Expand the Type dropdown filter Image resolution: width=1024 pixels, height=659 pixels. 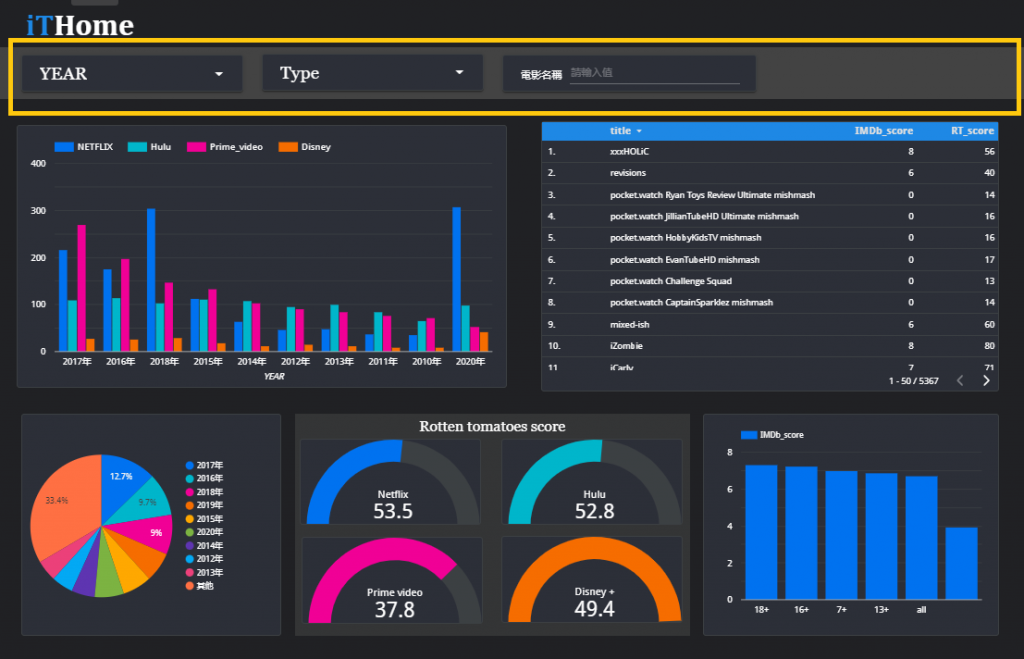372,72
